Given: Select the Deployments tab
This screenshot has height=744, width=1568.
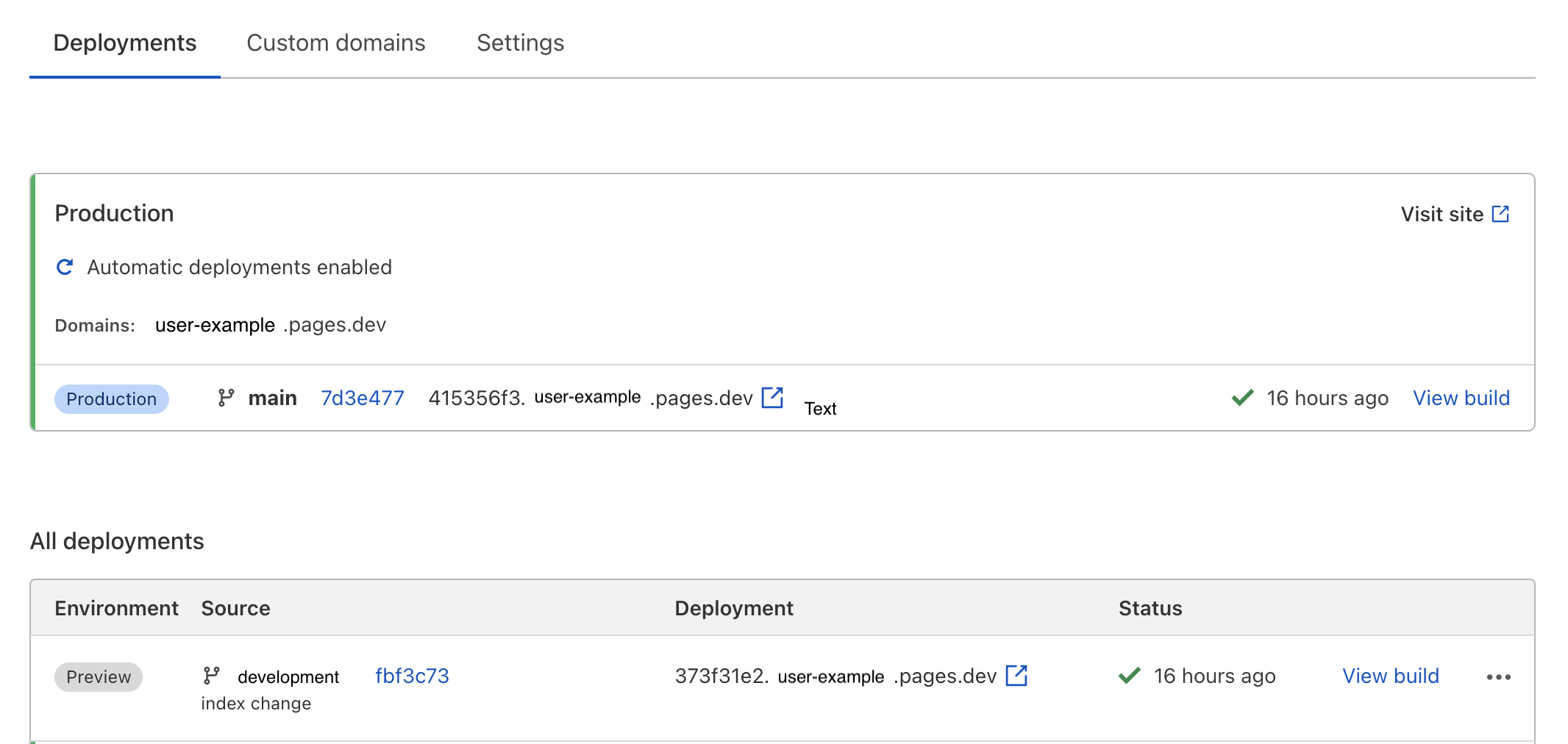Looking at the screenshot, I should (x=124, y=43).
